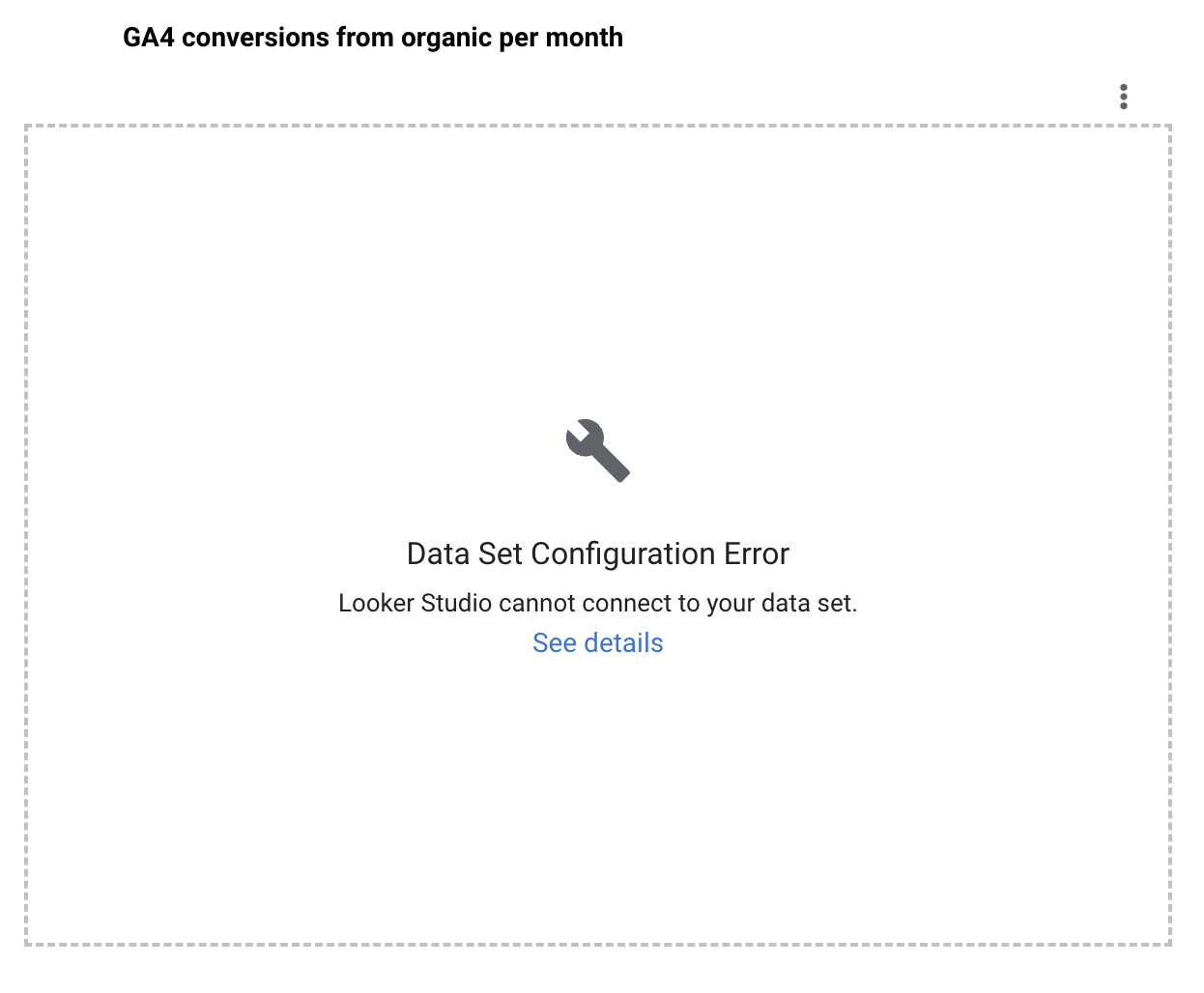Open the chart overflow menu to reveal options
Viewport: 1204px width, 993px height.
(x=1124, y=97)
